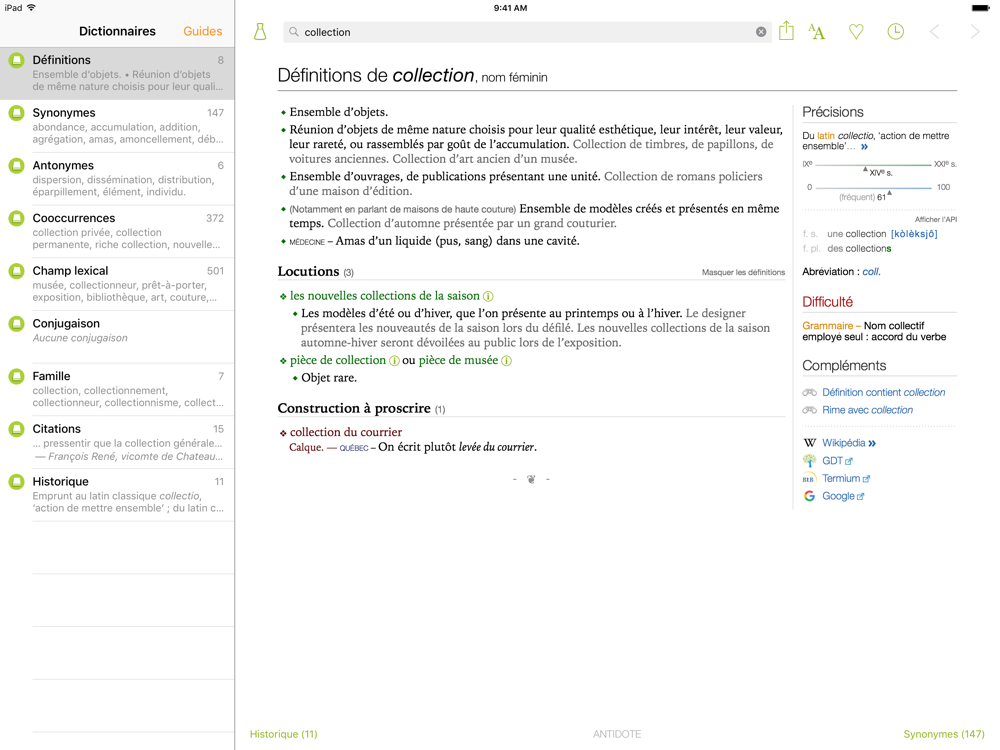
Task: Open the text size settings icon
Action: point(816,31)
